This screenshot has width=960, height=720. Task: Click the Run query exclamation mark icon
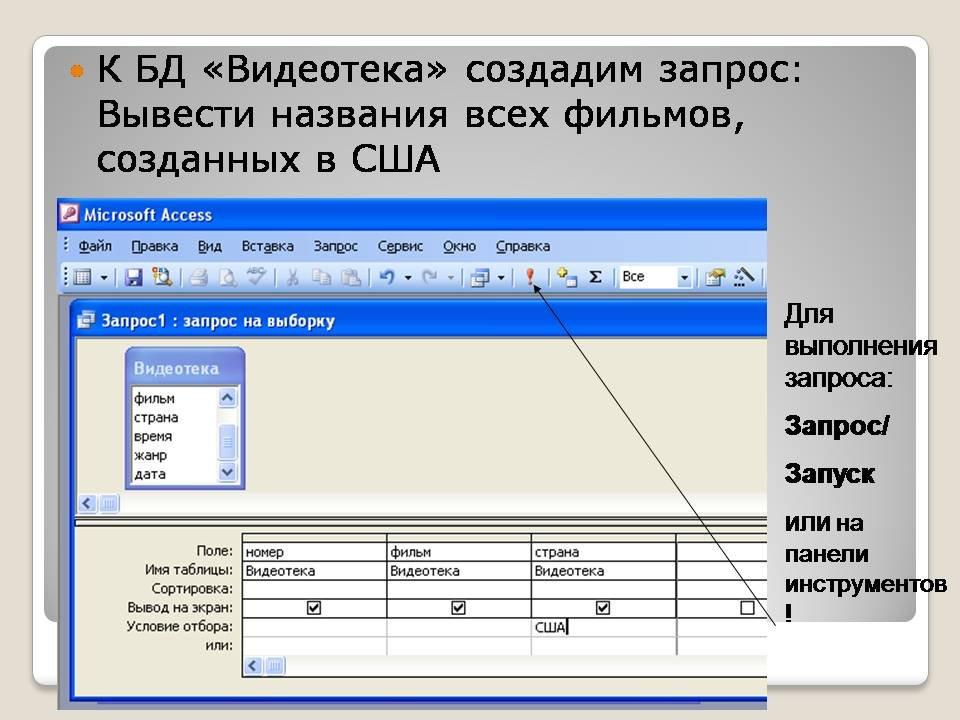[530, 277]
